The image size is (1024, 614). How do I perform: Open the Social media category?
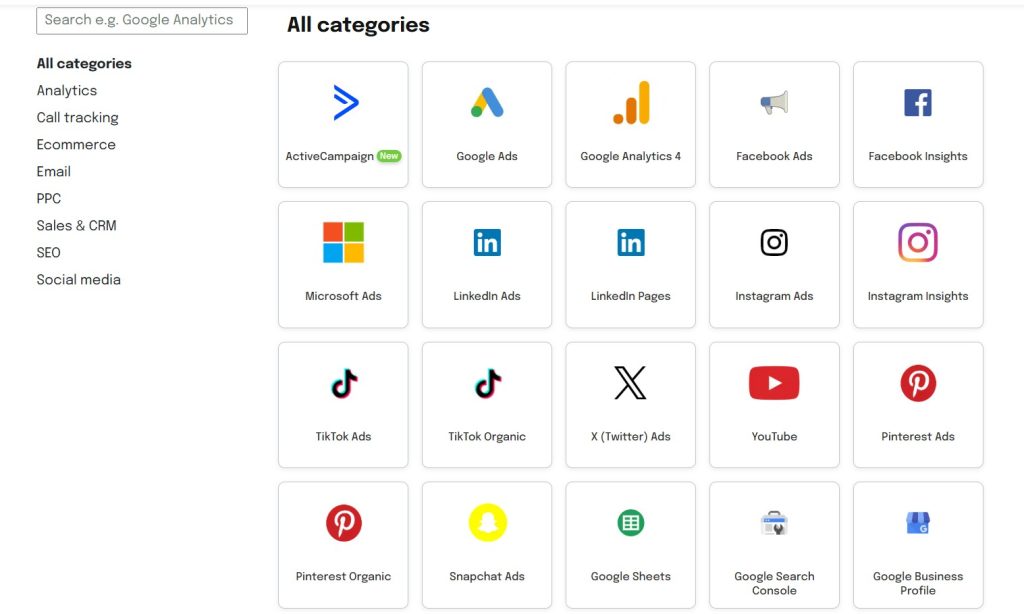click(79, 279)
